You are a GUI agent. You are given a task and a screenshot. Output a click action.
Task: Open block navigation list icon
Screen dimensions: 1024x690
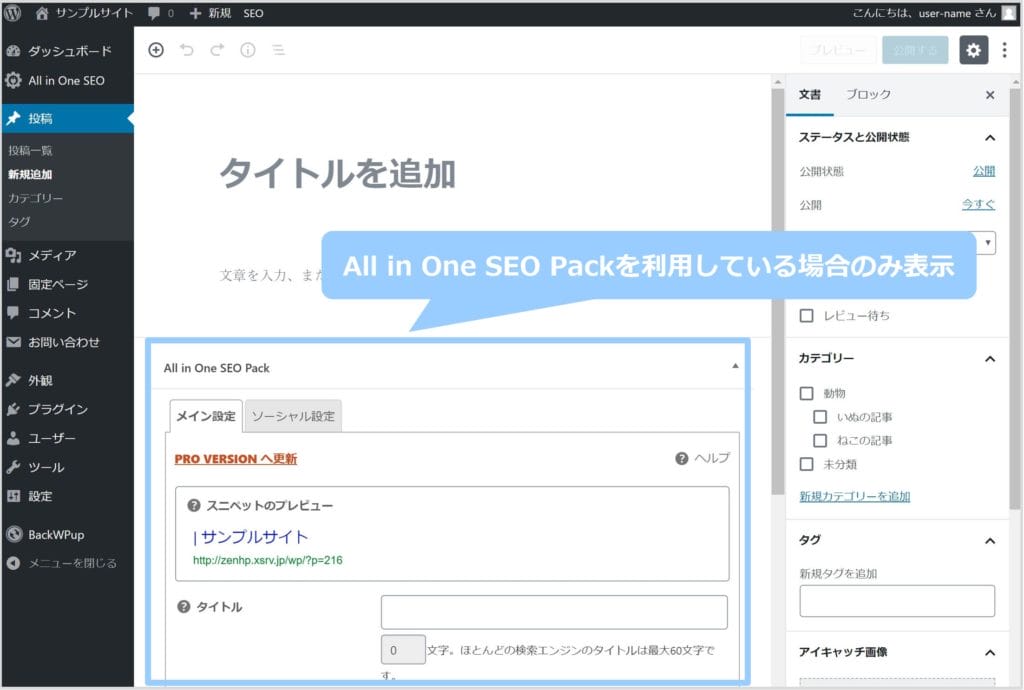(x=279, y=50)
